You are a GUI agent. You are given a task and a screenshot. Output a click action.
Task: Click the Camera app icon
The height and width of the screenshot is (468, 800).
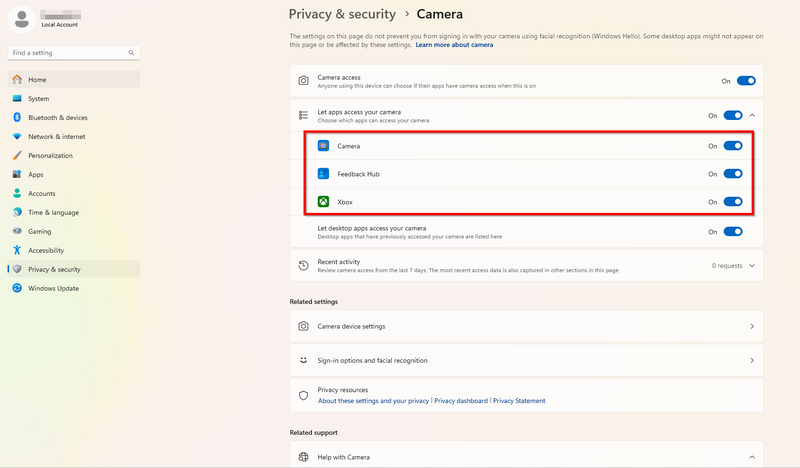[323, 146]
